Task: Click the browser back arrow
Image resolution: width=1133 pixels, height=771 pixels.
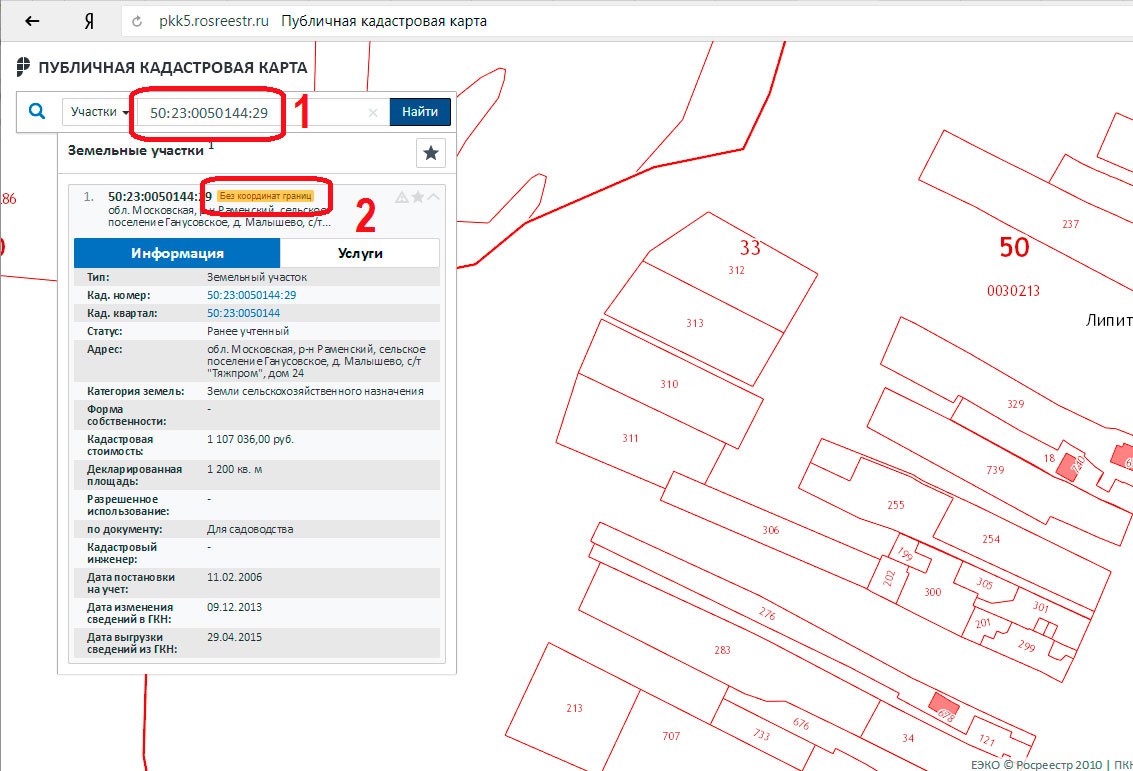Action: tap(32, 21)
